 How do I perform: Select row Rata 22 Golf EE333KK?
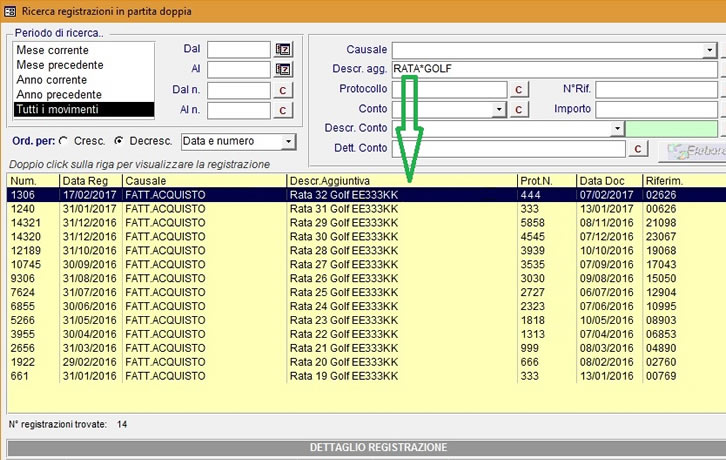[367, 334]
